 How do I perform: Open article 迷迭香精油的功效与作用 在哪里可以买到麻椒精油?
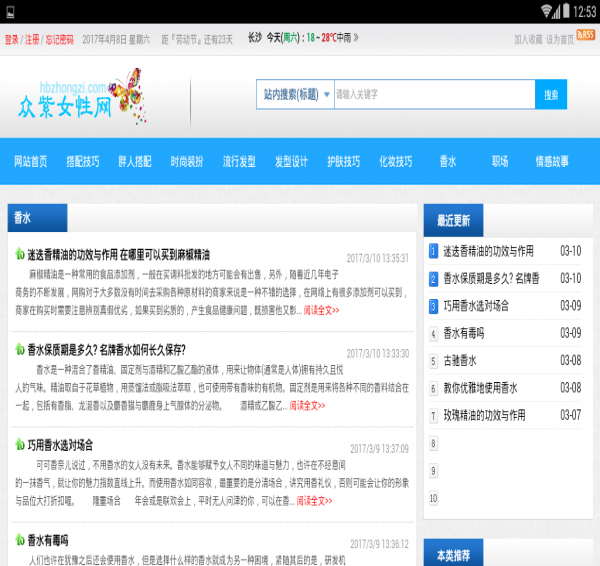[x=119, y=254]
